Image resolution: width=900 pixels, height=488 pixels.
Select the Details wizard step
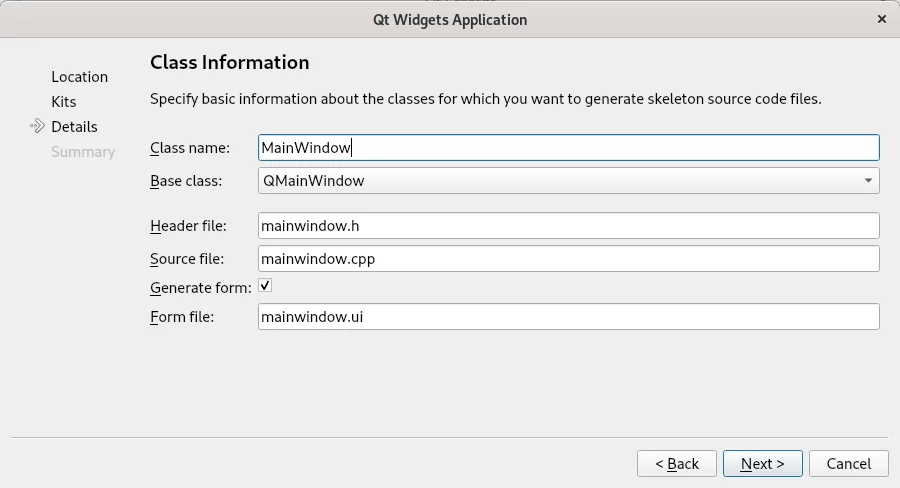(x=74, y=126)
